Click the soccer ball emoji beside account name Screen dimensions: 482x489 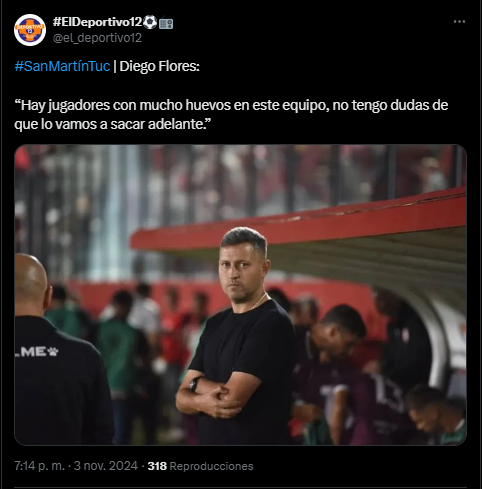pyautogui.click(x=150, y=22)
